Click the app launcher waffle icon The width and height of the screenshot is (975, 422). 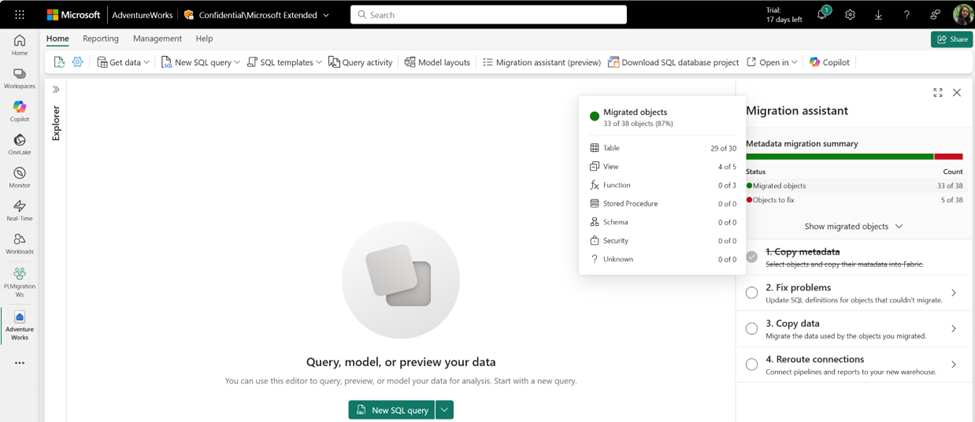coord(19,15)
